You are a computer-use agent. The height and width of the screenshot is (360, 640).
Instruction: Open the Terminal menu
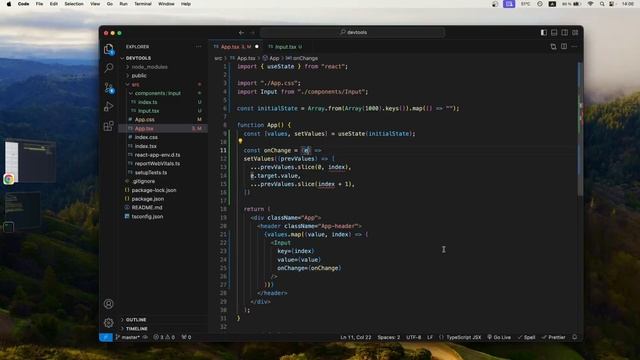coord(143,4)
